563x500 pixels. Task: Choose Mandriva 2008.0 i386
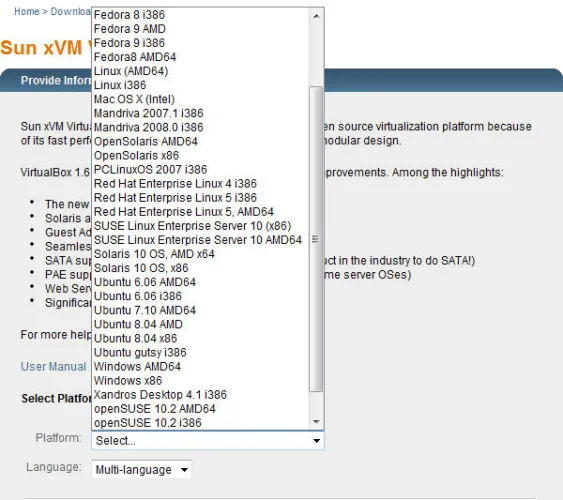[x=200, y=127]
